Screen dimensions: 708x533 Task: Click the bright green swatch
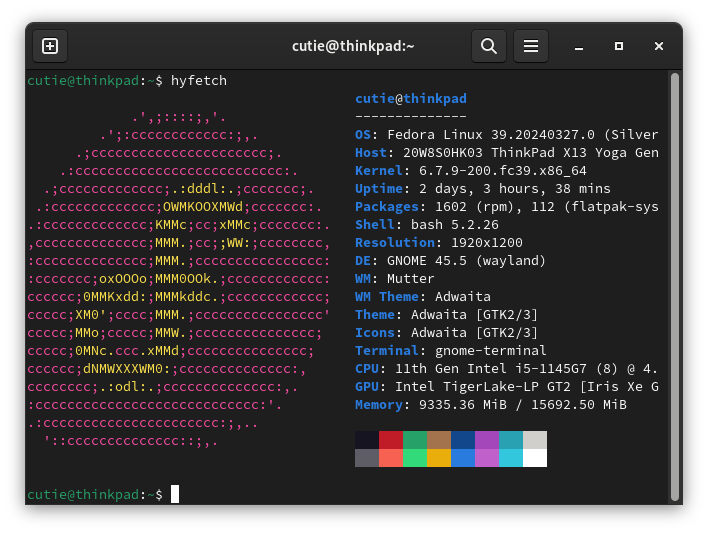[415, 458]
